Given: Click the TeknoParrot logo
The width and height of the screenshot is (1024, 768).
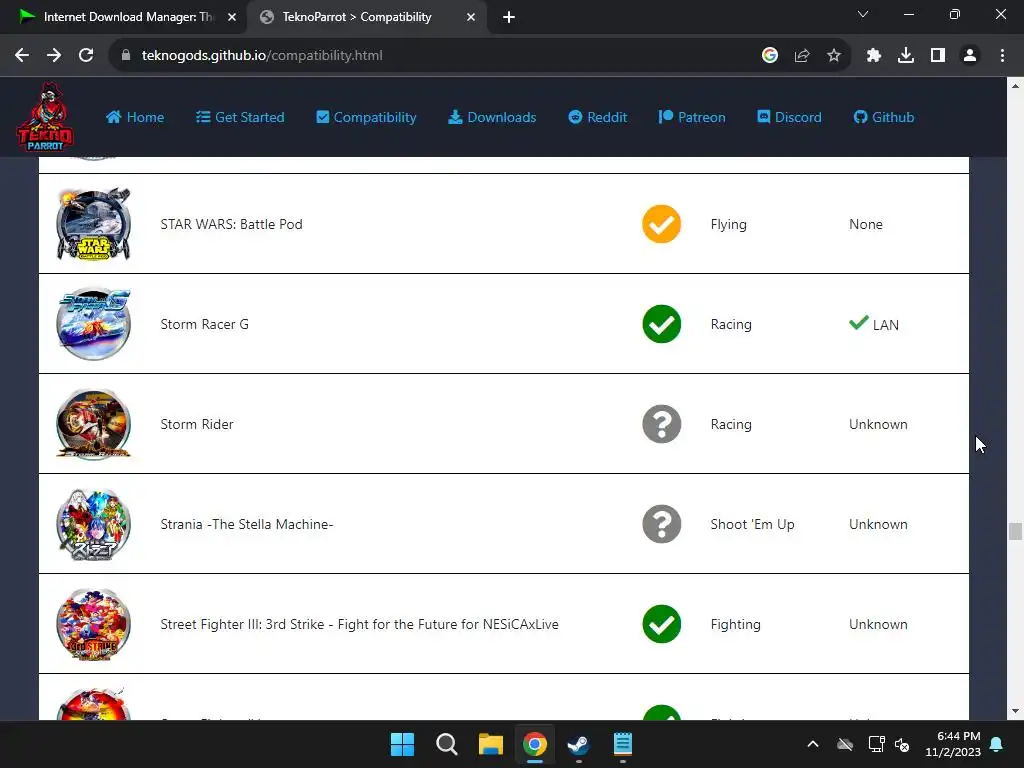Looking at the screenshot, I should click(44, 117).
